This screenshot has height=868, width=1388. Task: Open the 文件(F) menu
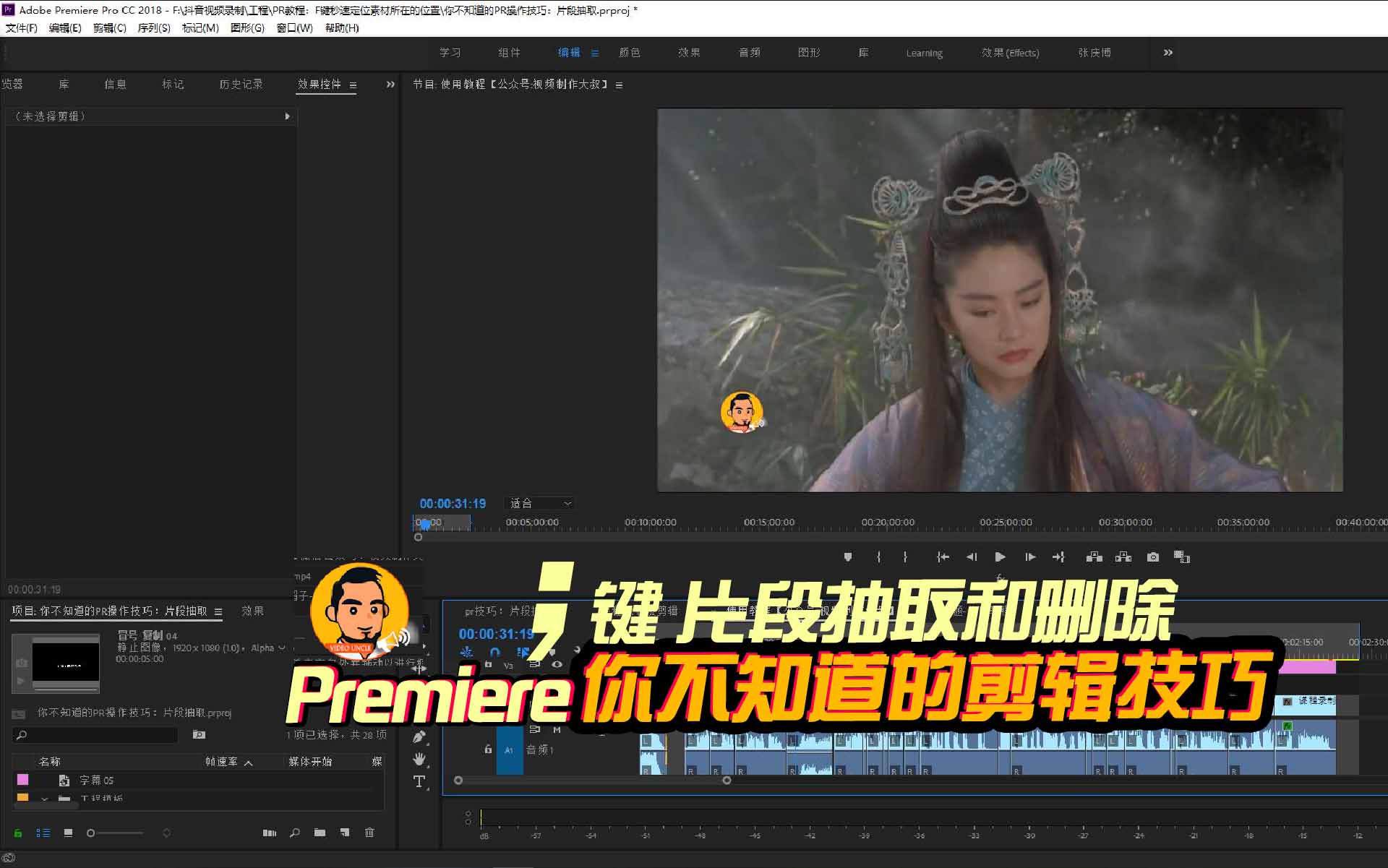pos(21,27)
